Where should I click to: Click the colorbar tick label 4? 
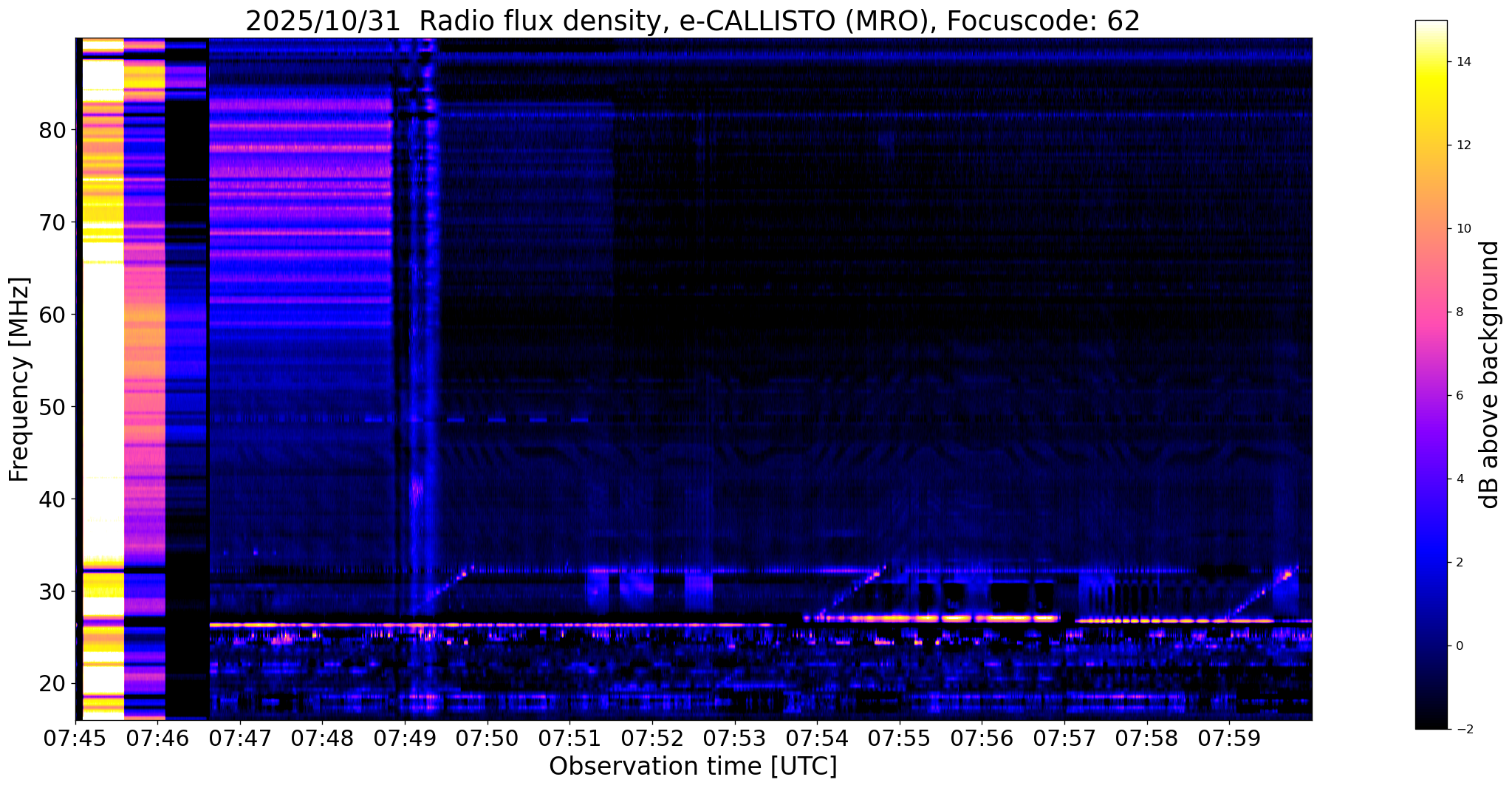1458,479
